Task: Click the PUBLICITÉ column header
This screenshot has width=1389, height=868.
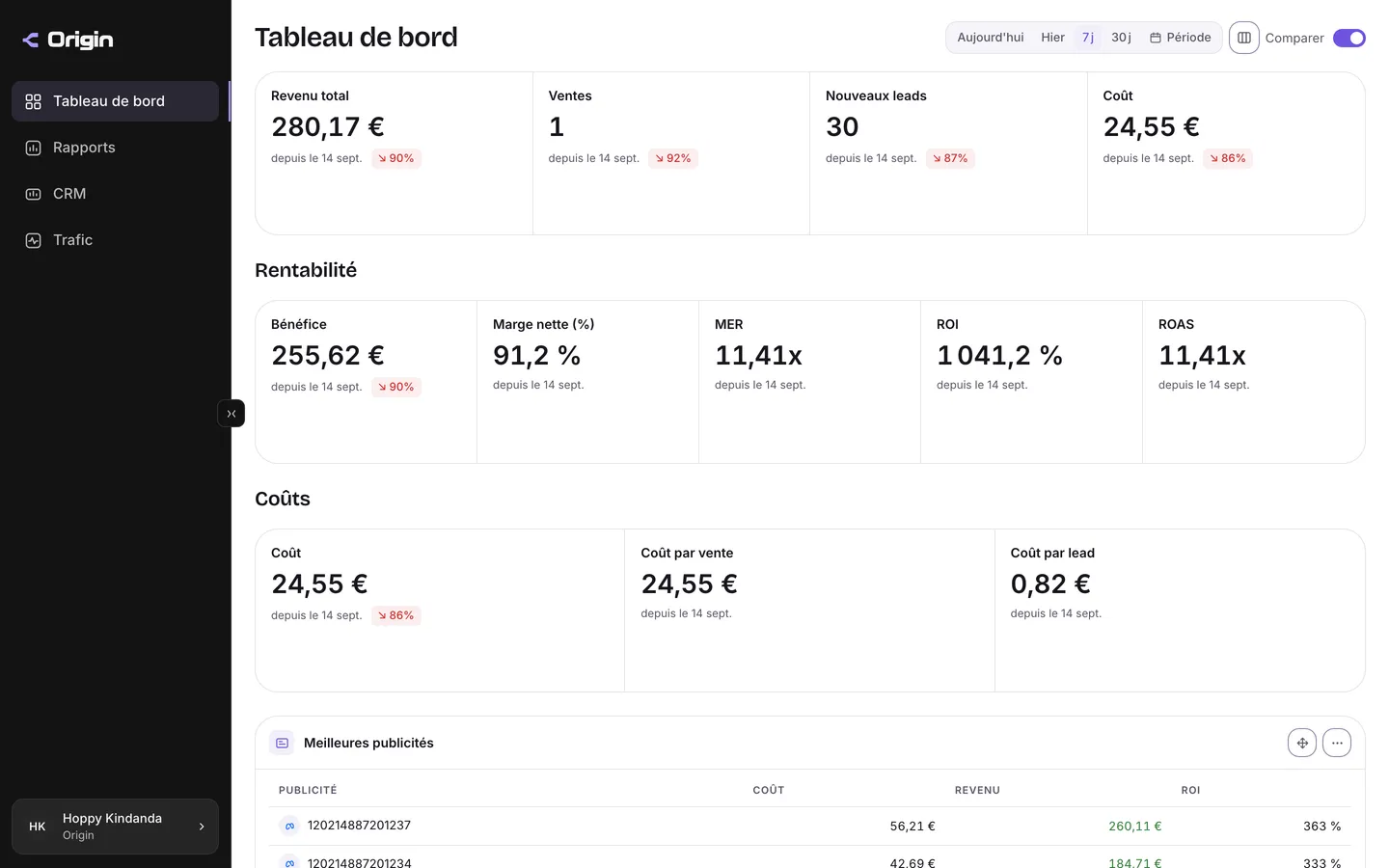Action: (x=308, y=790)
